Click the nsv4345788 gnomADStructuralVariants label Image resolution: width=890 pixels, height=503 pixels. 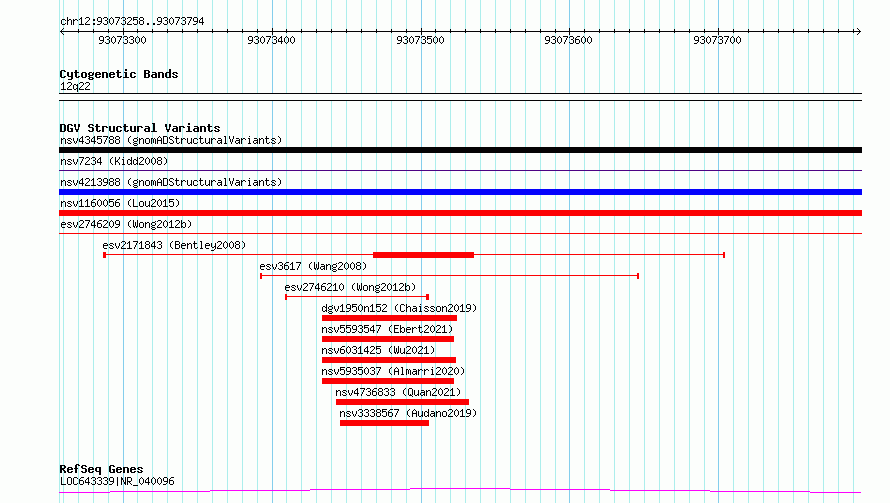171,140
